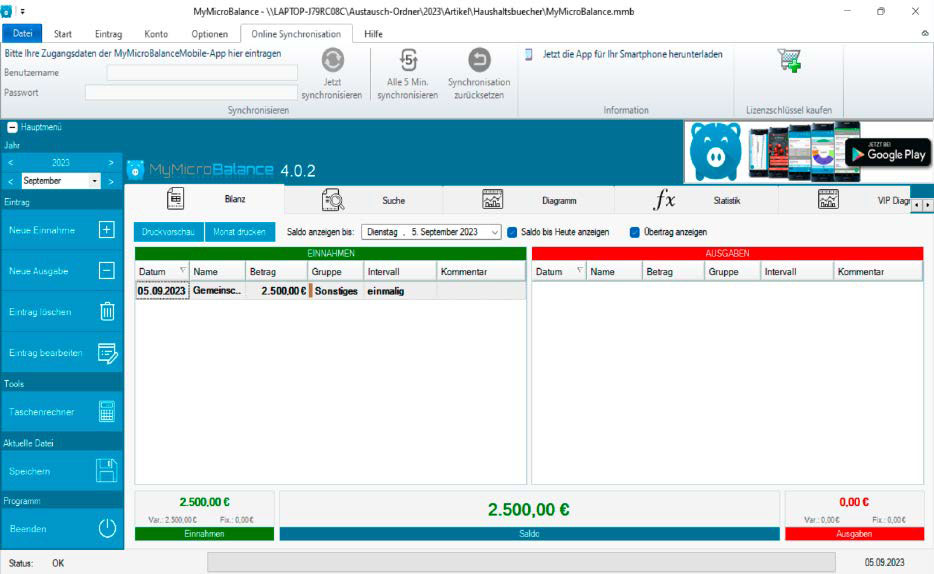
Task: Click the Druckvorschau button
Action: pos(169,232)
